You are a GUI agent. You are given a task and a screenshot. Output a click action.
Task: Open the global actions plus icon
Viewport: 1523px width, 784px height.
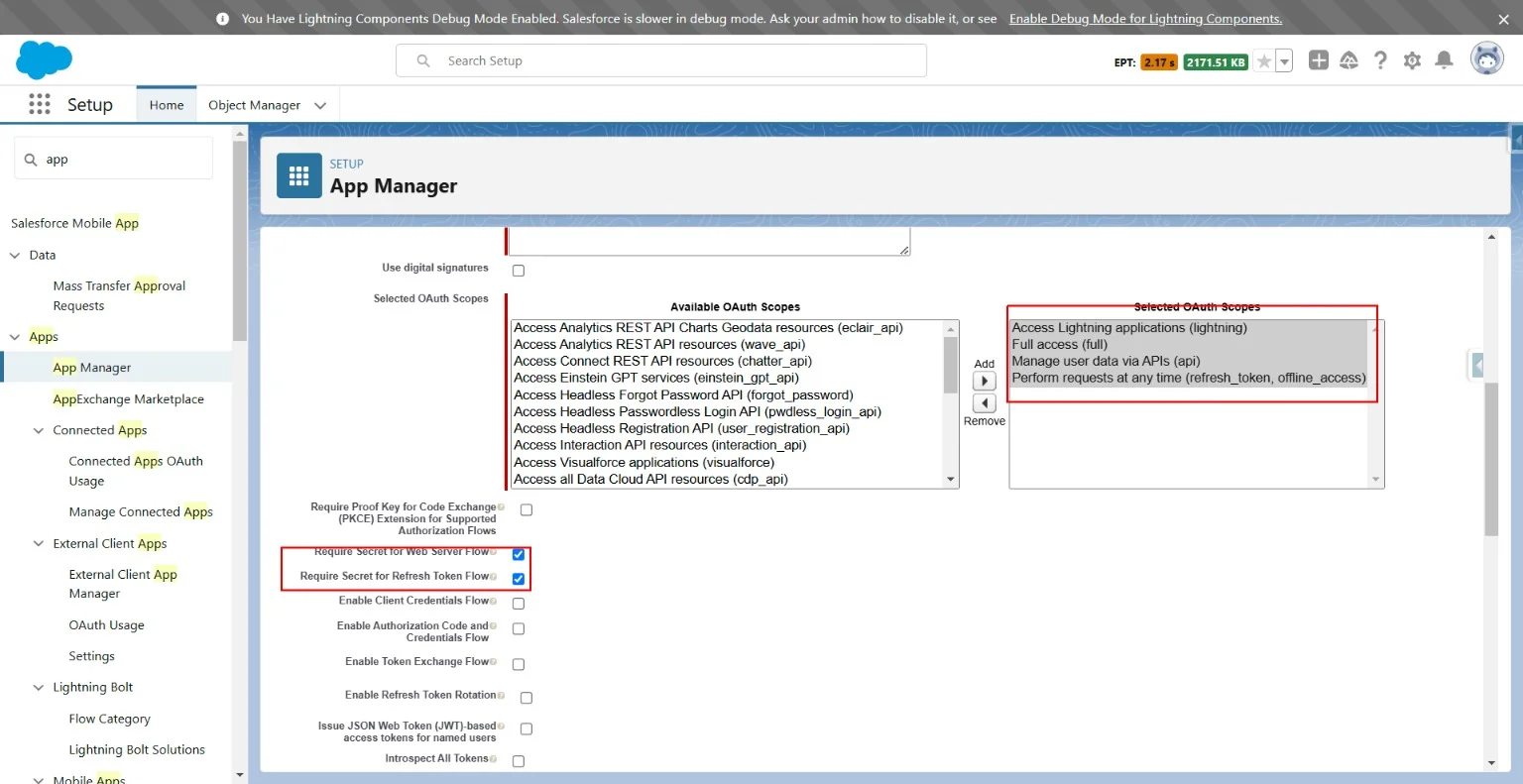(1318, 60)
